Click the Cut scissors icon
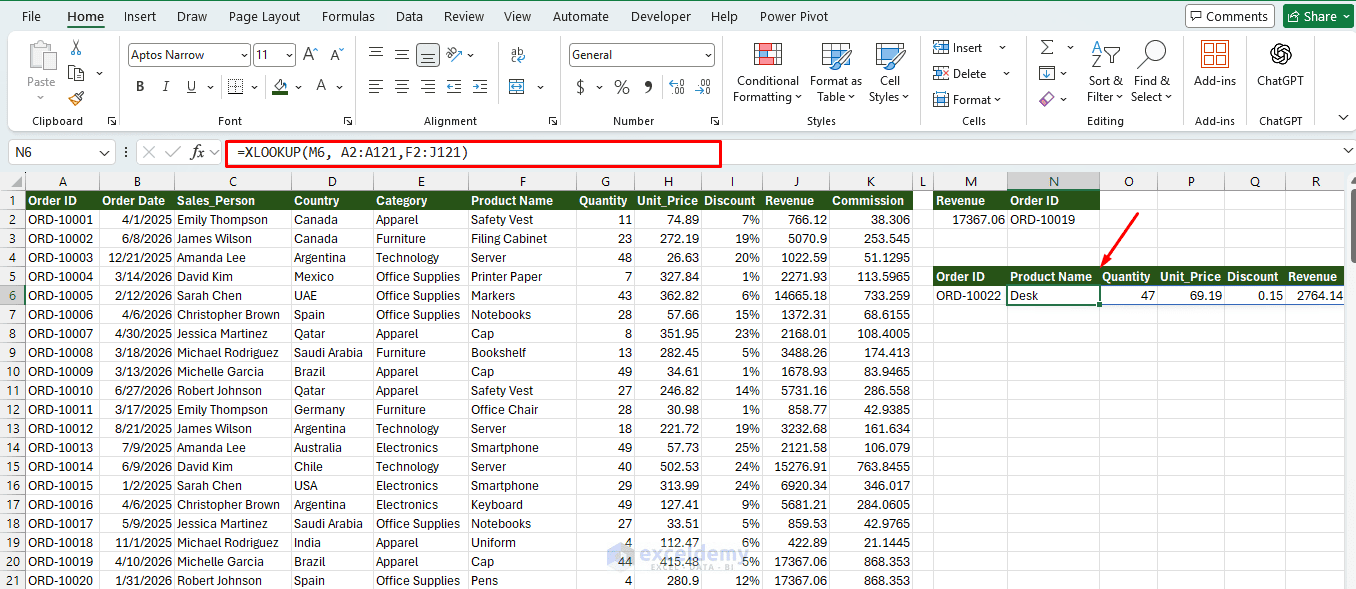 (76, 48)
